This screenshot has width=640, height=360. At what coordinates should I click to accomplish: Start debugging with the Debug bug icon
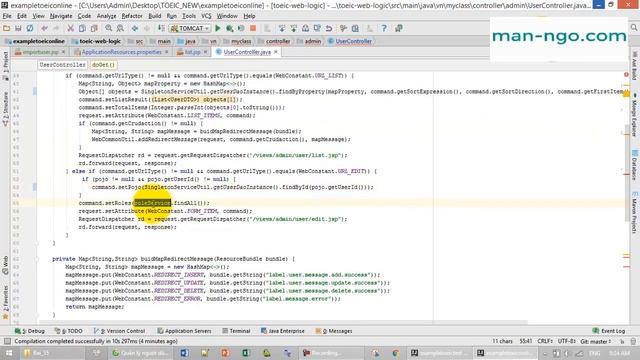point(230,28)
